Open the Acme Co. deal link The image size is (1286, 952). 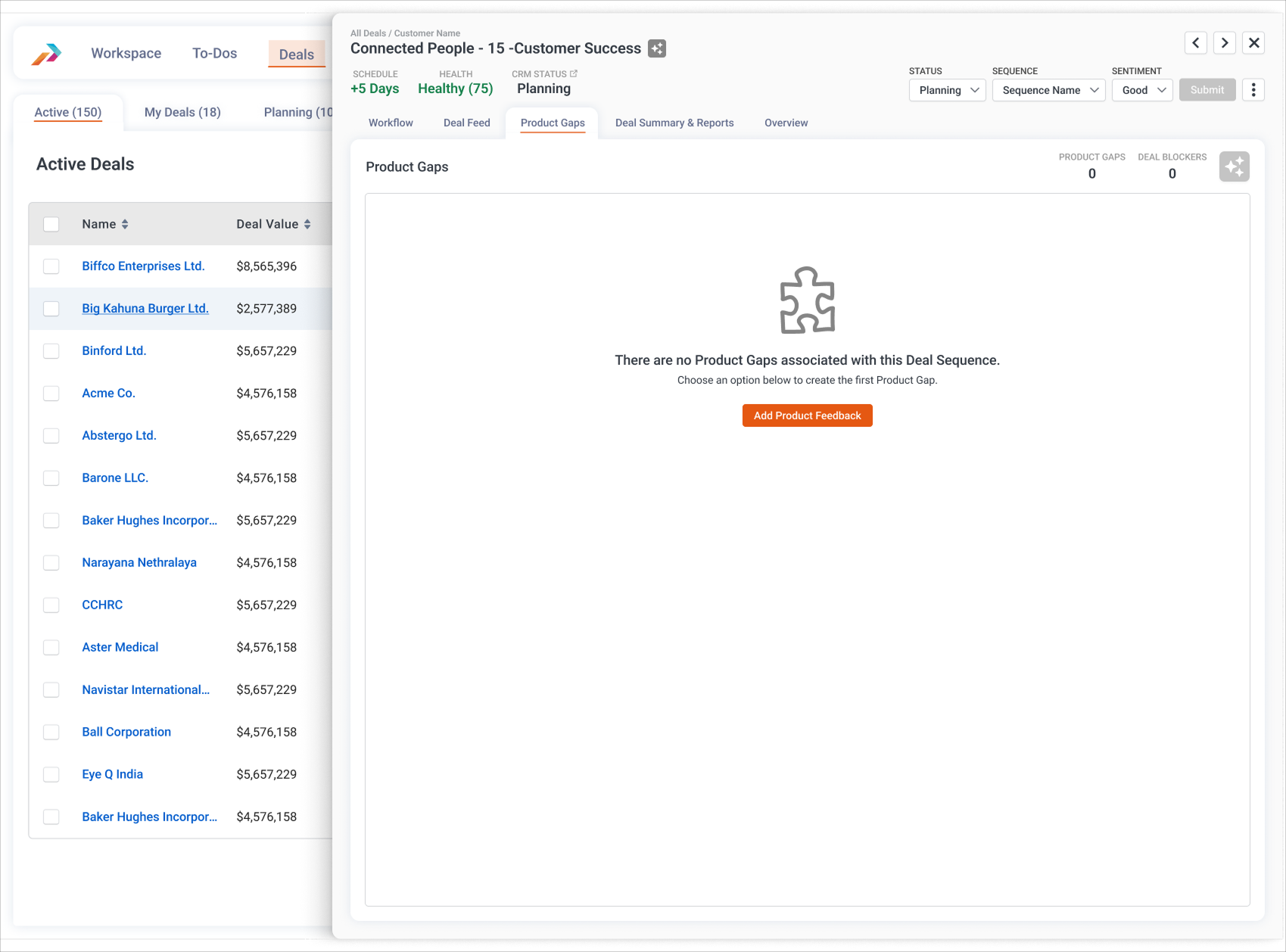[109, 394]
